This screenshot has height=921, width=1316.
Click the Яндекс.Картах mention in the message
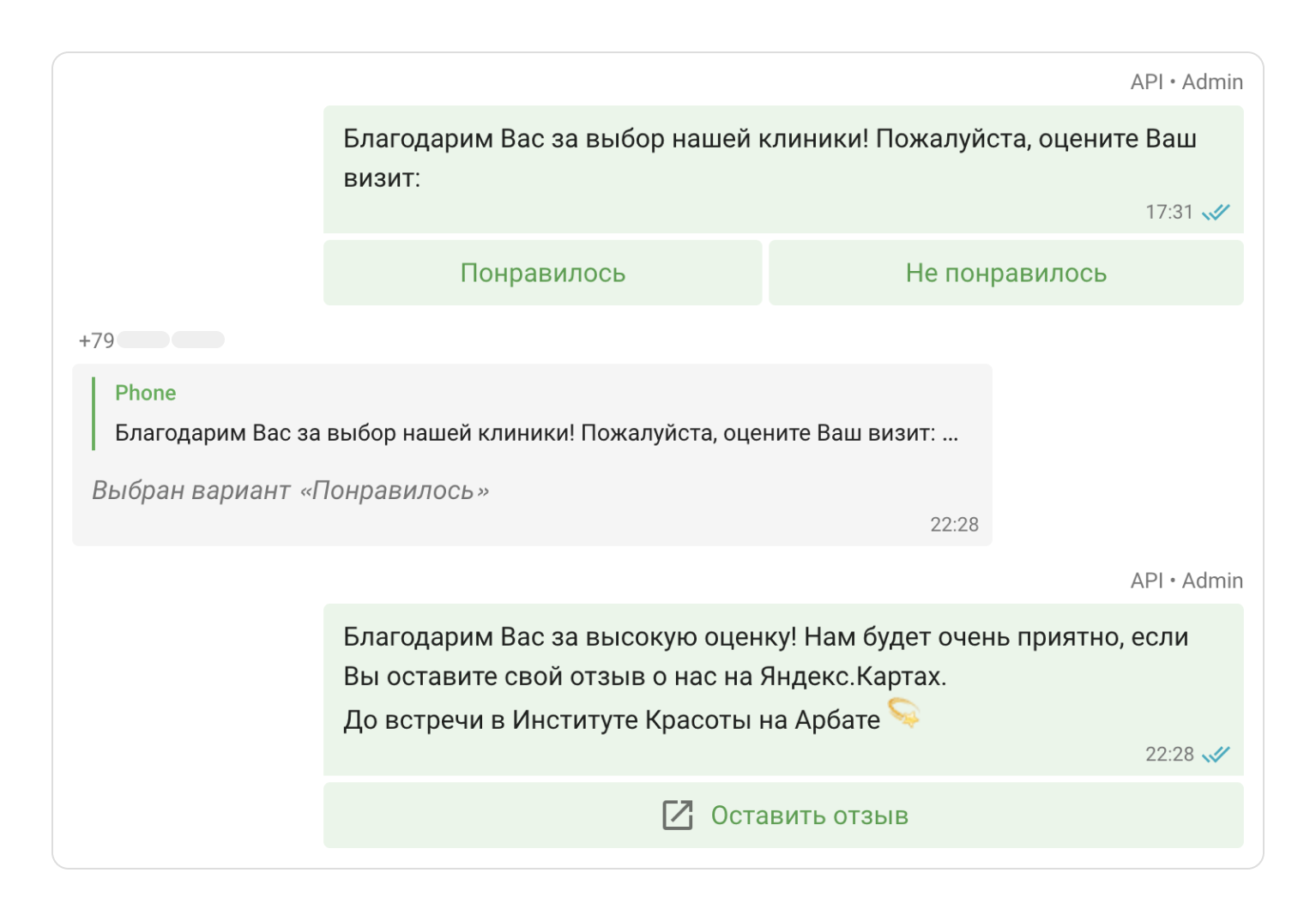[850, 677]
